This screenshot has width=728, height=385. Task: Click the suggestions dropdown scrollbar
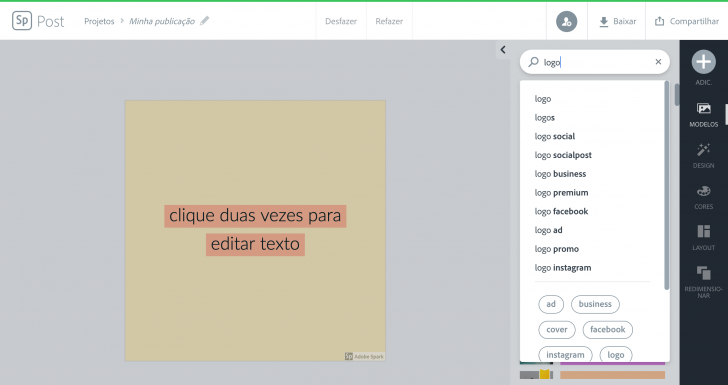(667, 186)
